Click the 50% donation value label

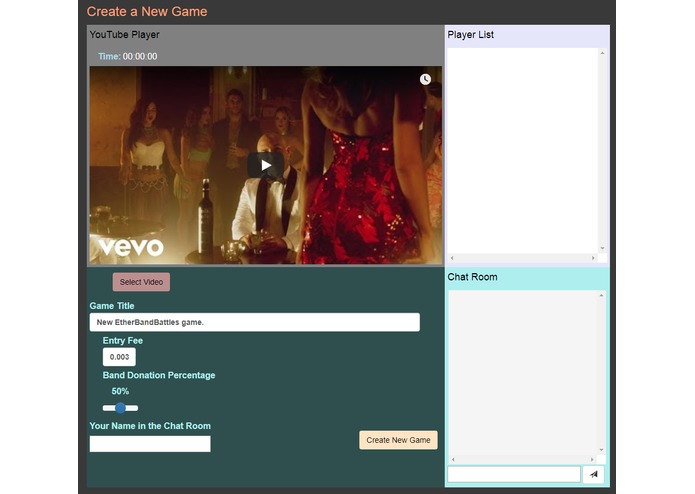coord(120,391)
